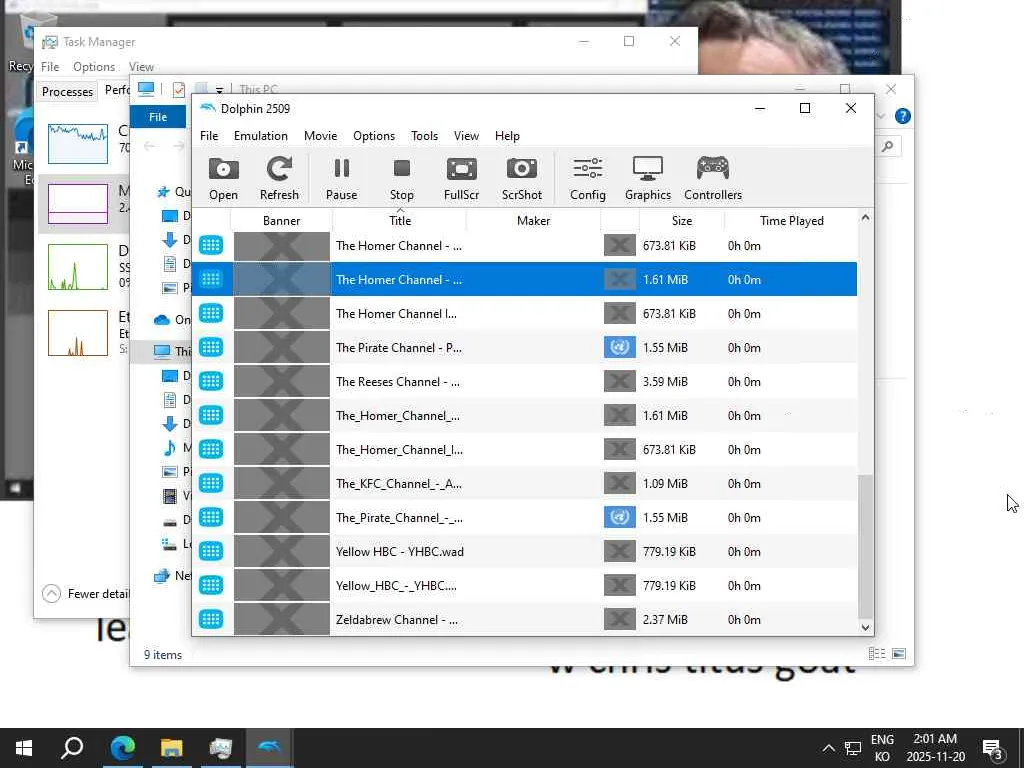Launch Microsoft Edge from taskbar
The image size is (1024, 768).
[122, 748]
